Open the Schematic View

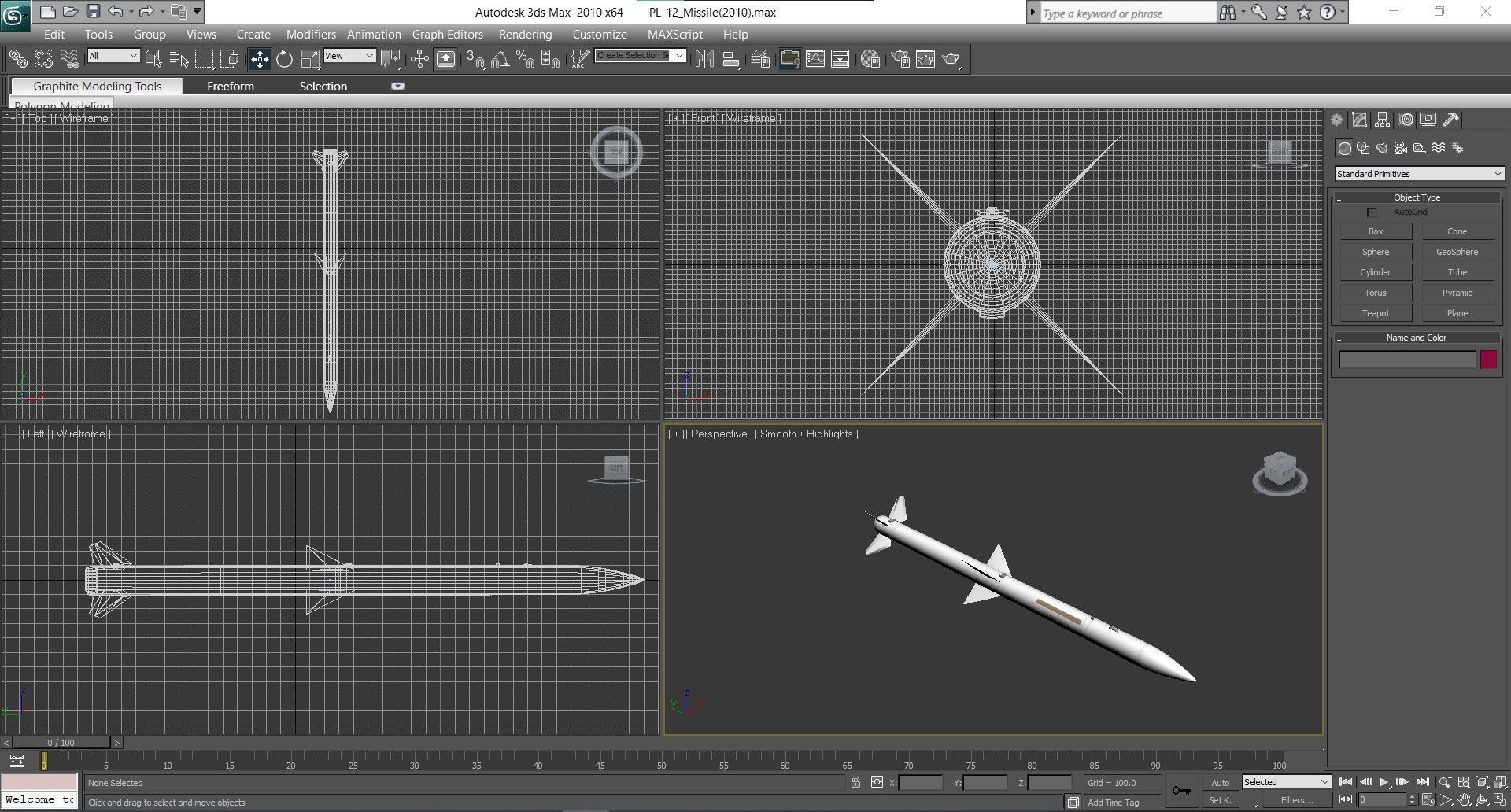(840, 59)
